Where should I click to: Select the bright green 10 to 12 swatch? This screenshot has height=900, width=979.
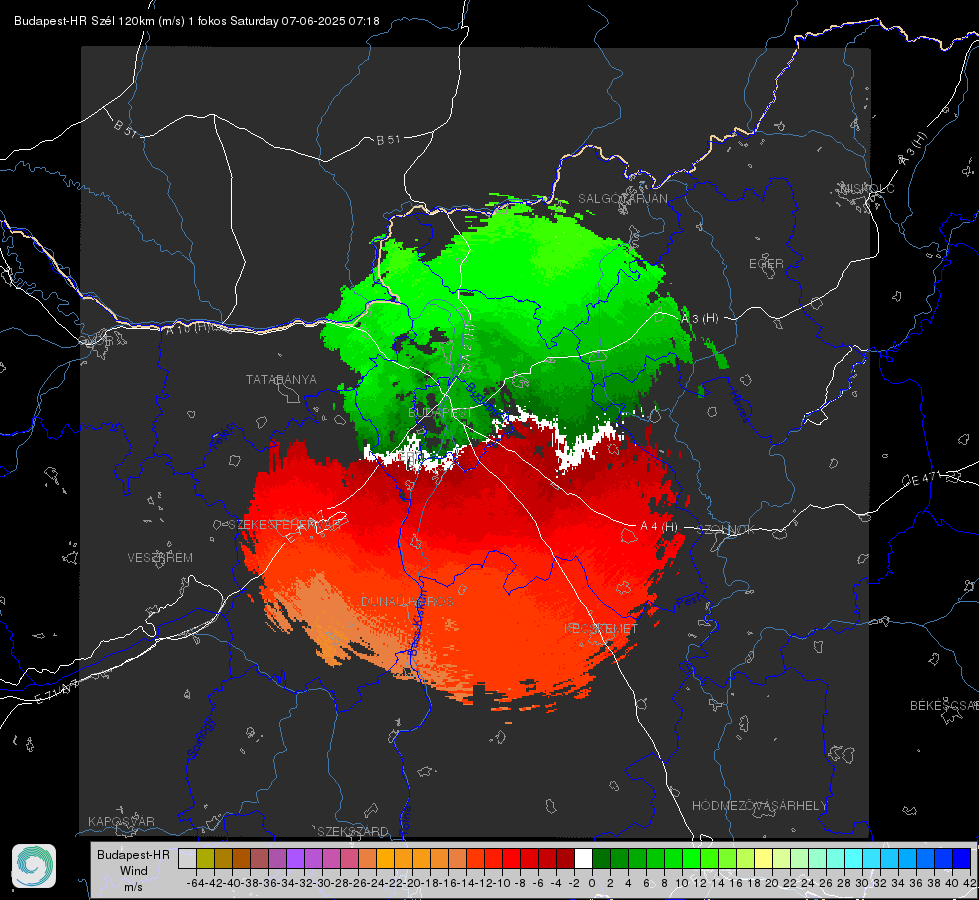[691, 858]
